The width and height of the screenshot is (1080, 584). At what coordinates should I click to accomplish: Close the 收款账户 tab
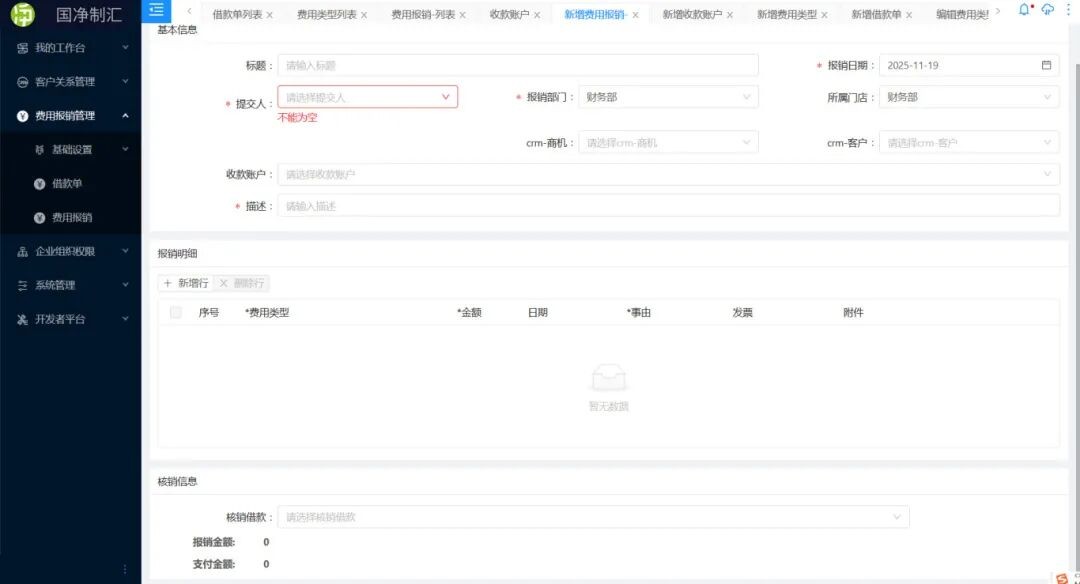[x=537, y=15]
